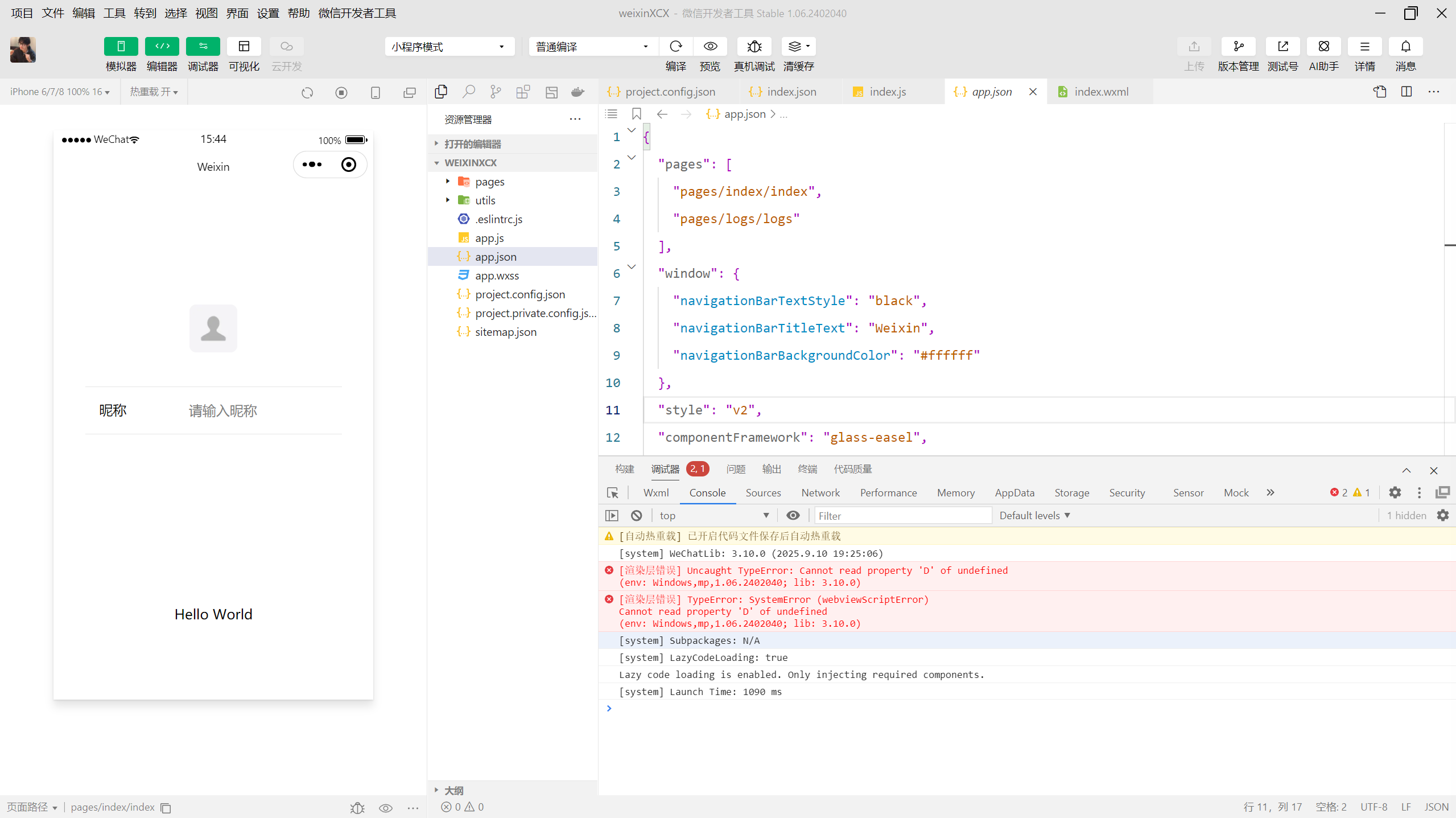
Task: Toggle the 调试器 debugger panel button
Action: (203, 46)
